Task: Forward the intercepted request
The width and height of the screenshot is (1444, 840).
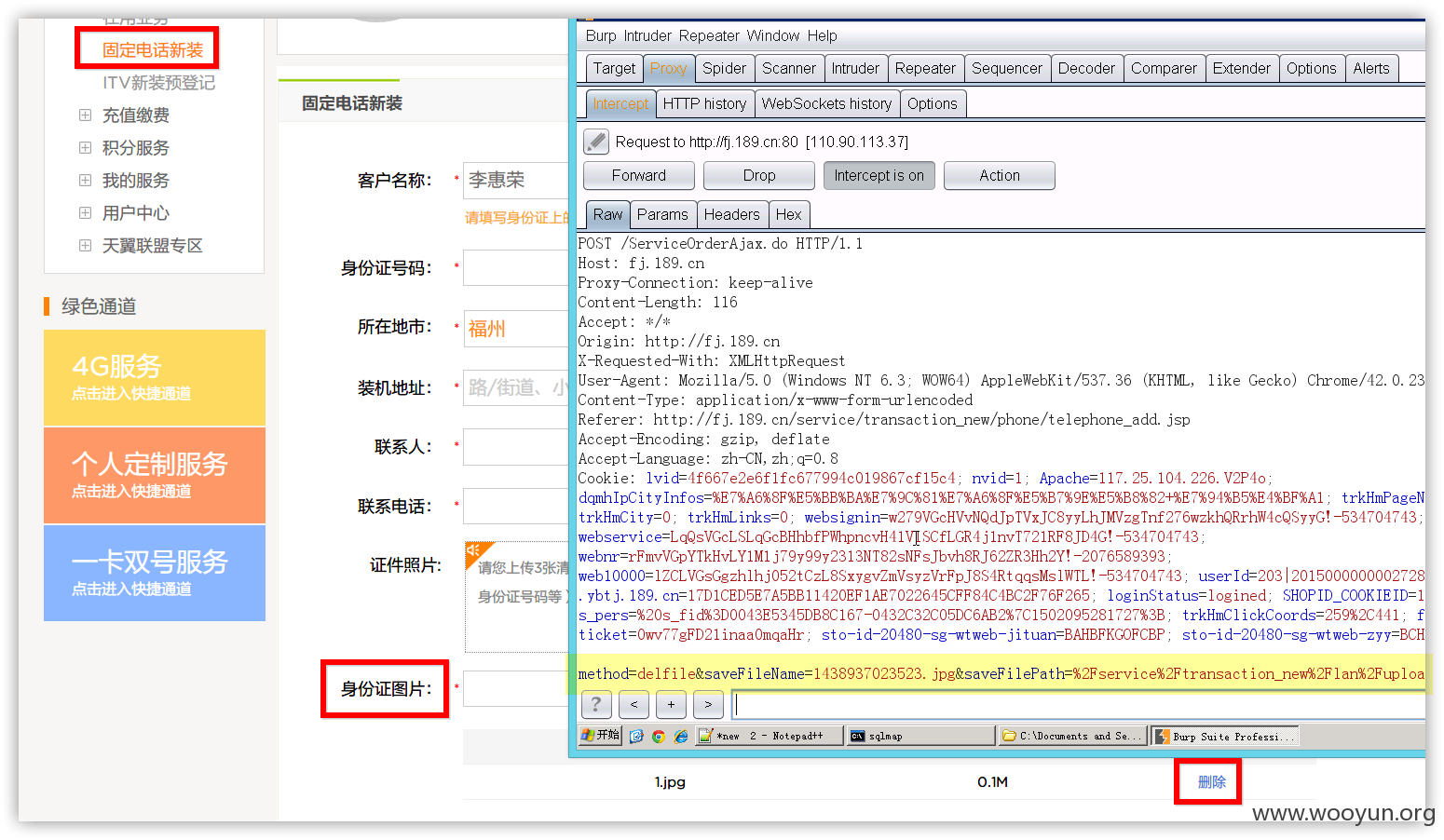Action: pyautogui.click(x=639, y=175)
